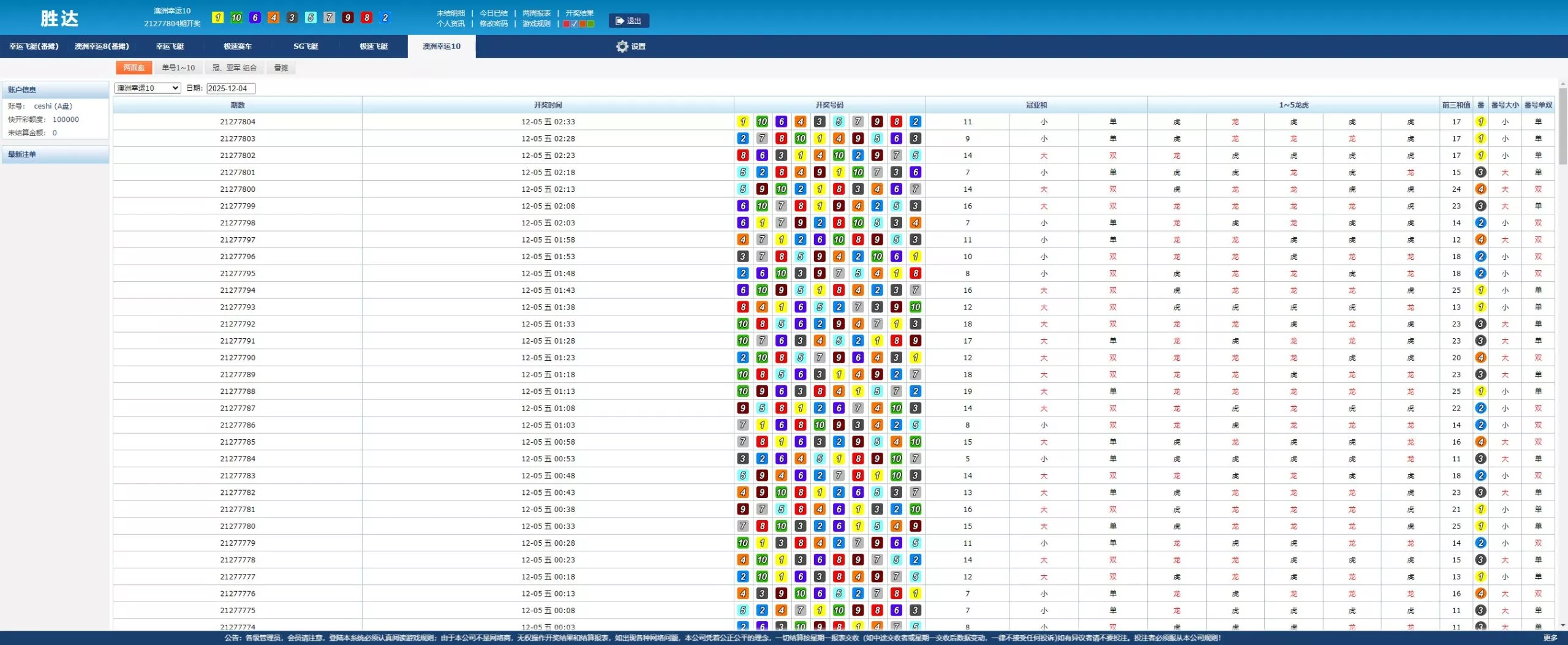Click dark red ball 9 in header results
Image resolution: width=1568 pixels, height=645 pixels.
pos(348,18)
